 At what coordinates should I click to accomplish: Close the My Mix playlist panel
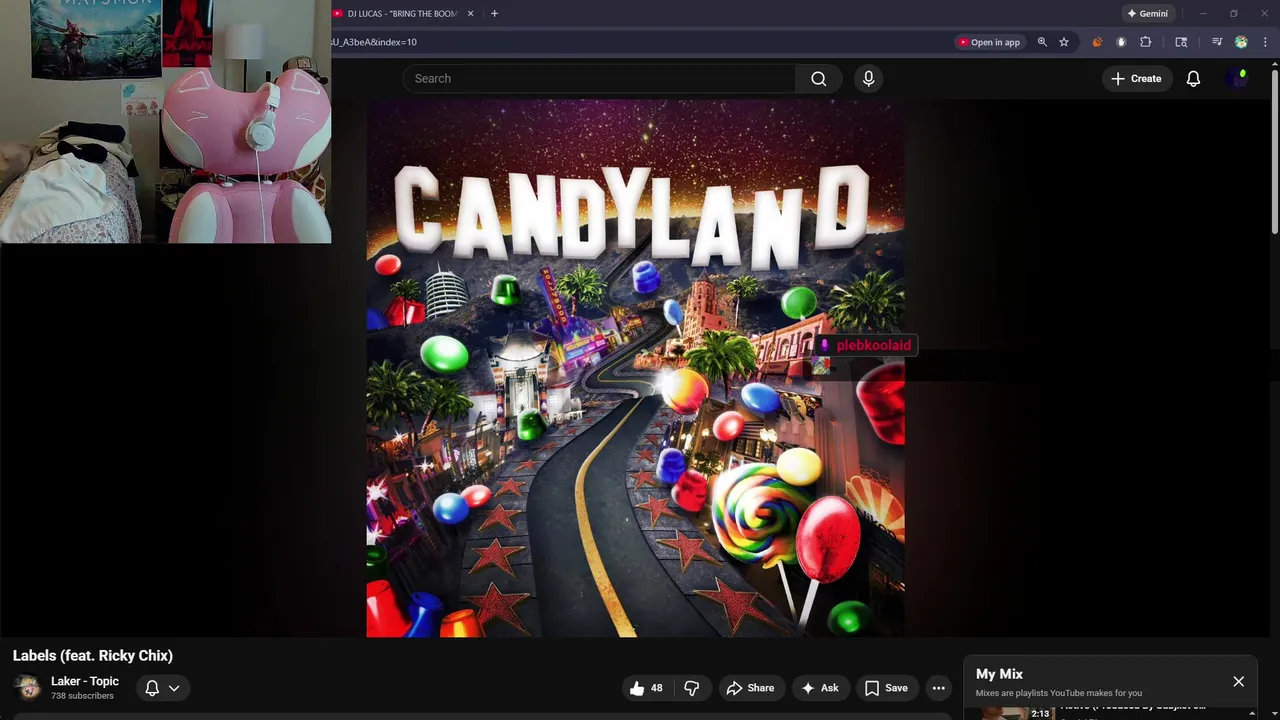(x=1238, y=682)
